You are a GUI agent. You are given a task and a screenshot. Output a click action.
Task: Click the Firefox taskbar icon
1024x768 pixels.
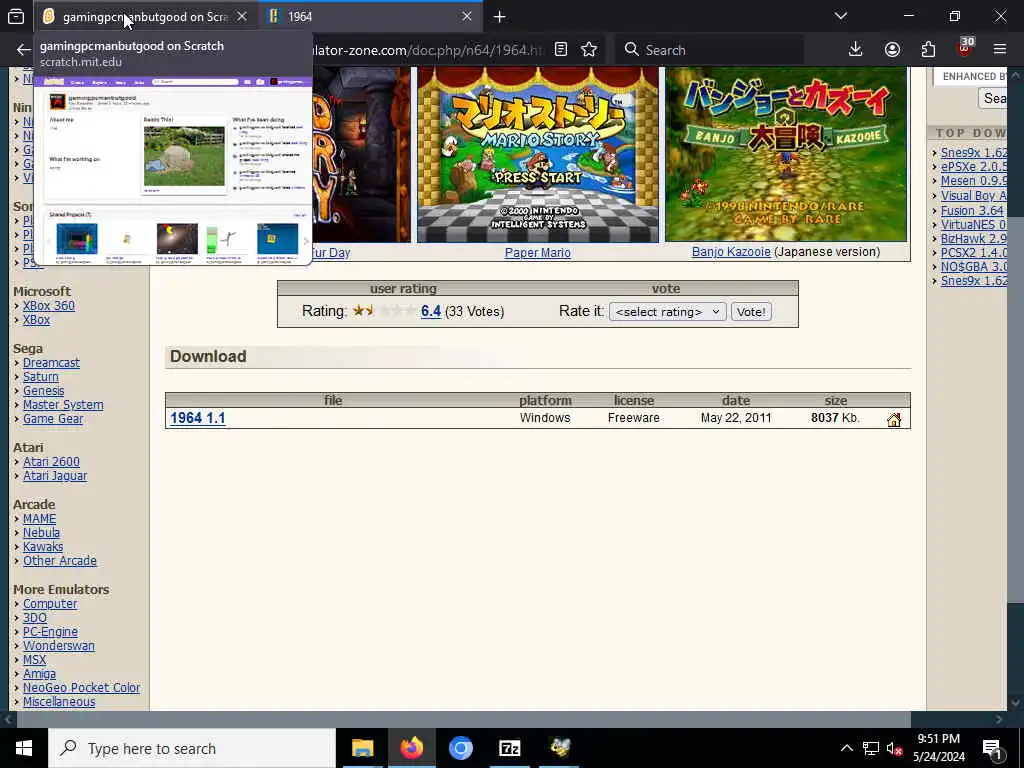411,748
